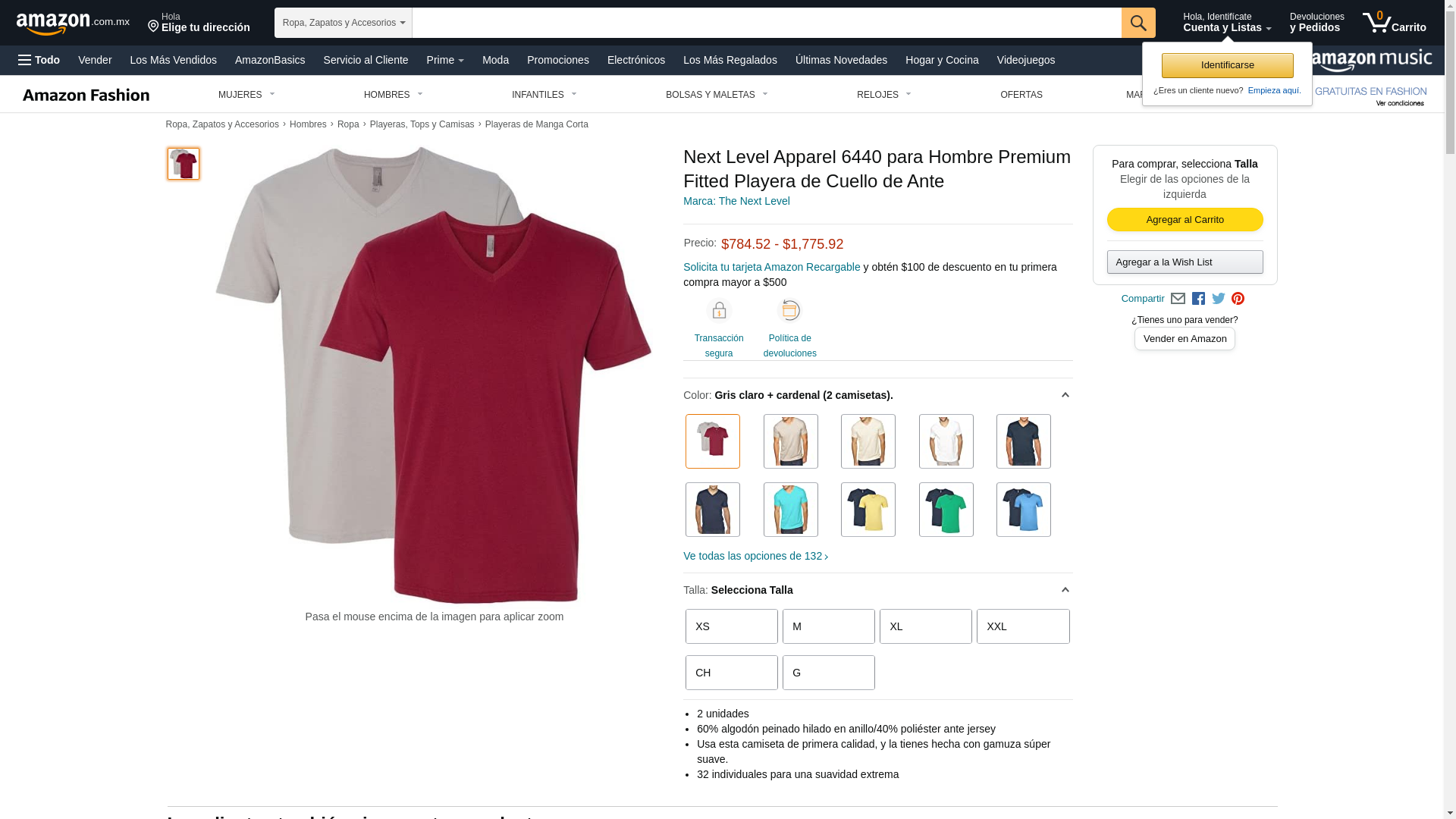This screenshot has height=819, width=1456.
Task: Open the Ropa, Zapatos y Accesorios search dropdown
Action: 344,23
